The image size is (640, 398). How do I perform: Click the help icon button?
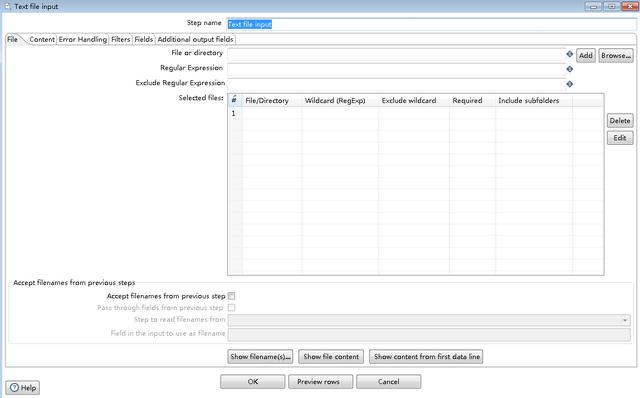tap(22, 387)
